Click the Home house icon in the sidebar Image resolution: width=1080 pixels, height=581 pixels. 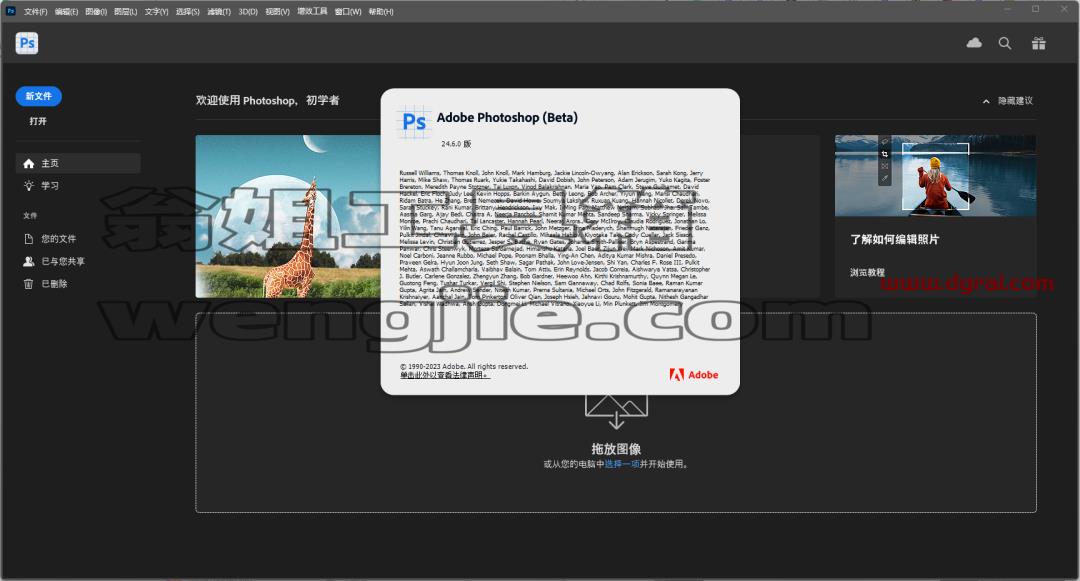[28, 163]
